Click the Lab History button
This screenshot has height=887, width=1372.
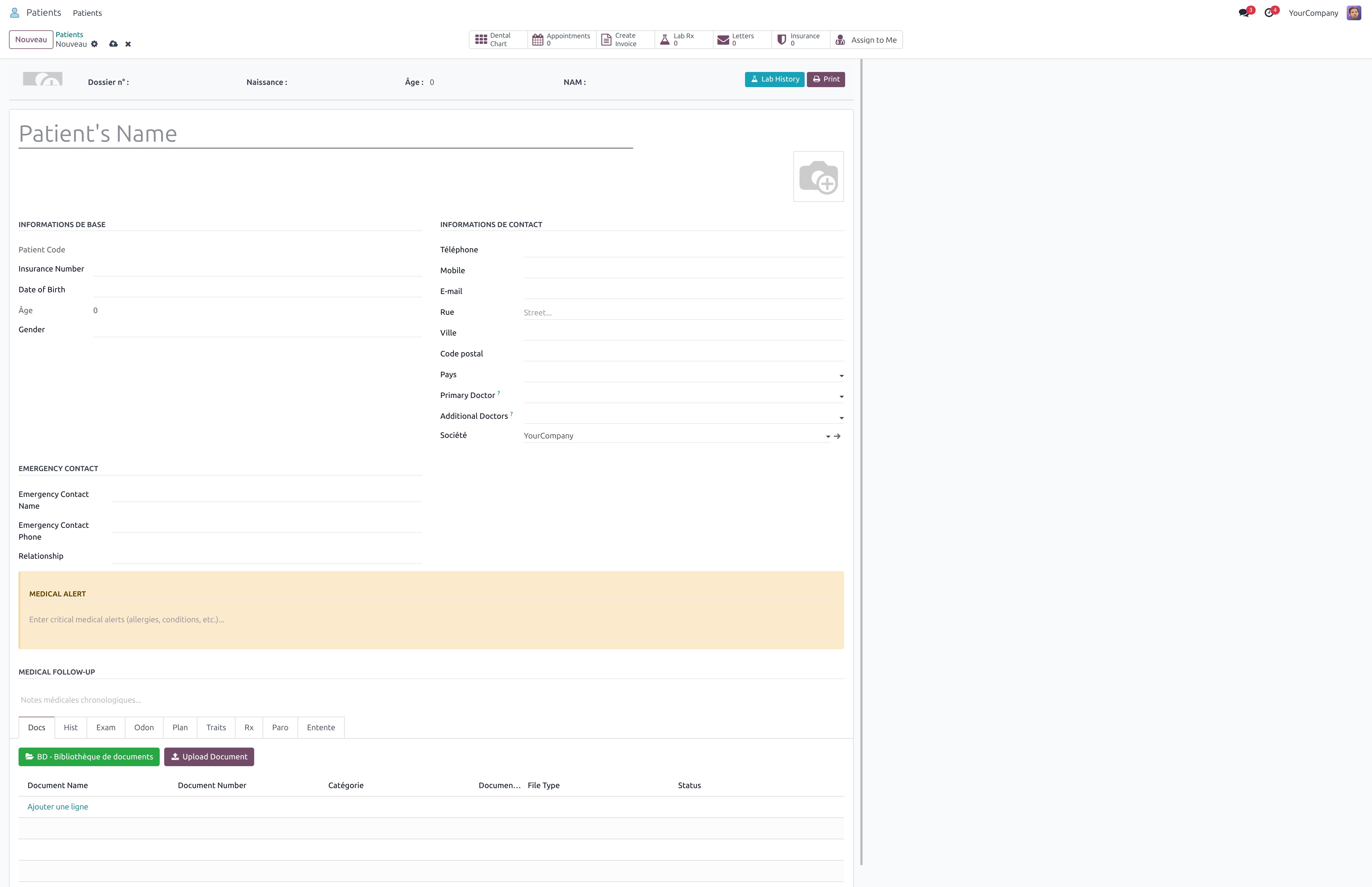tap(774, 80)
